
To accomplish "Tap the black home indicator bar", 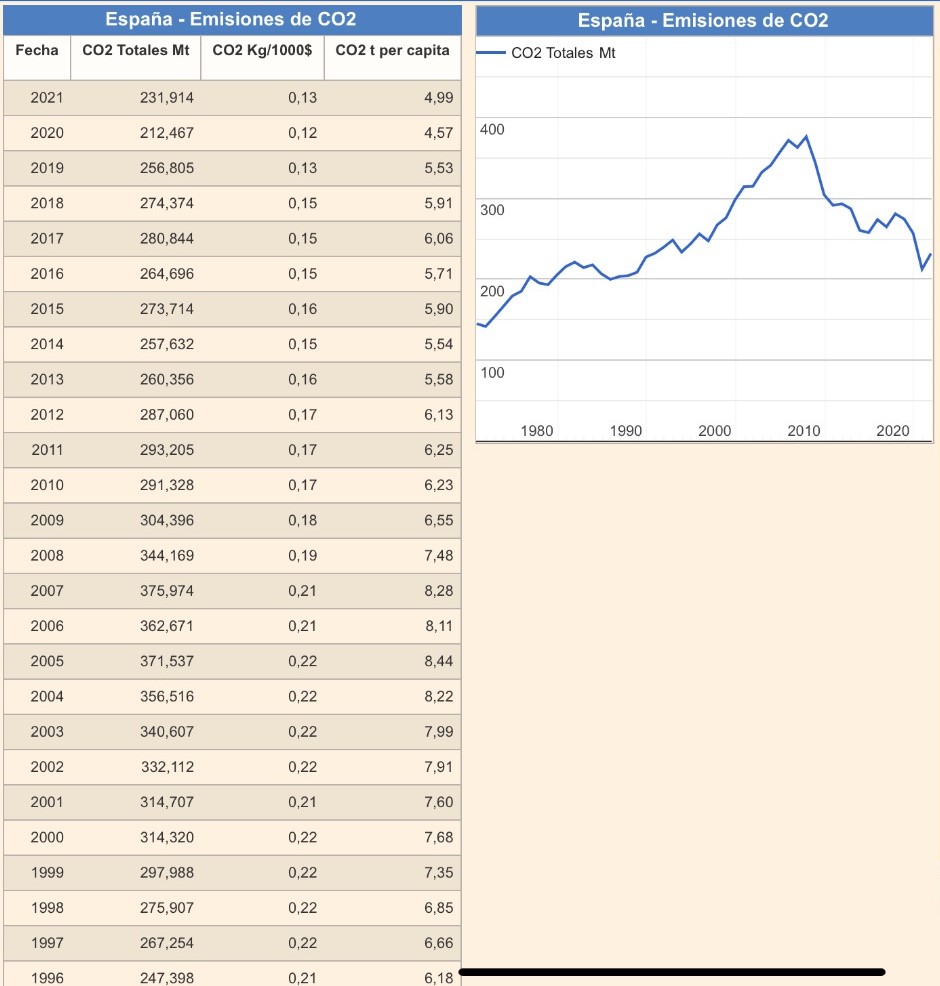I will [x=672, y=971].
